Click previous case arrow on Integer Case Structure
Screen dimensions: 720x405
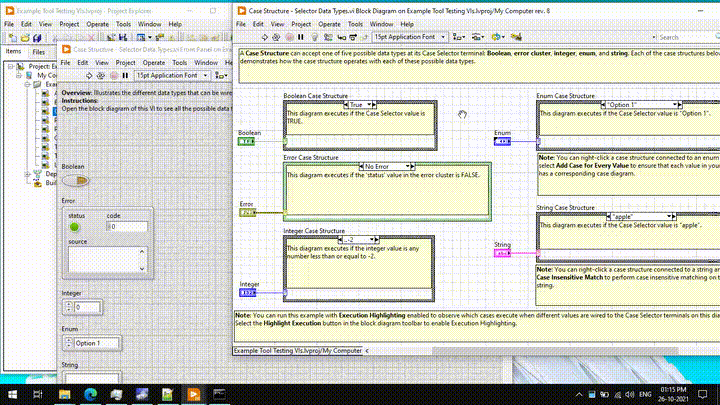340,240
